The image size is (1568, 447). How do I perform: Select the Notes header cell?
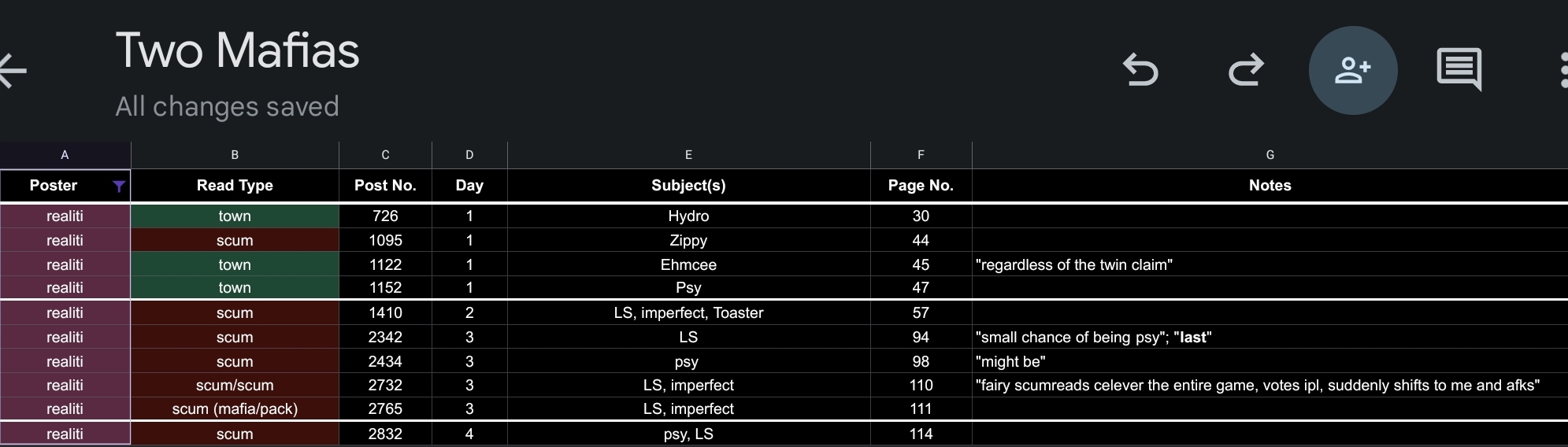tap(1270, 186)
